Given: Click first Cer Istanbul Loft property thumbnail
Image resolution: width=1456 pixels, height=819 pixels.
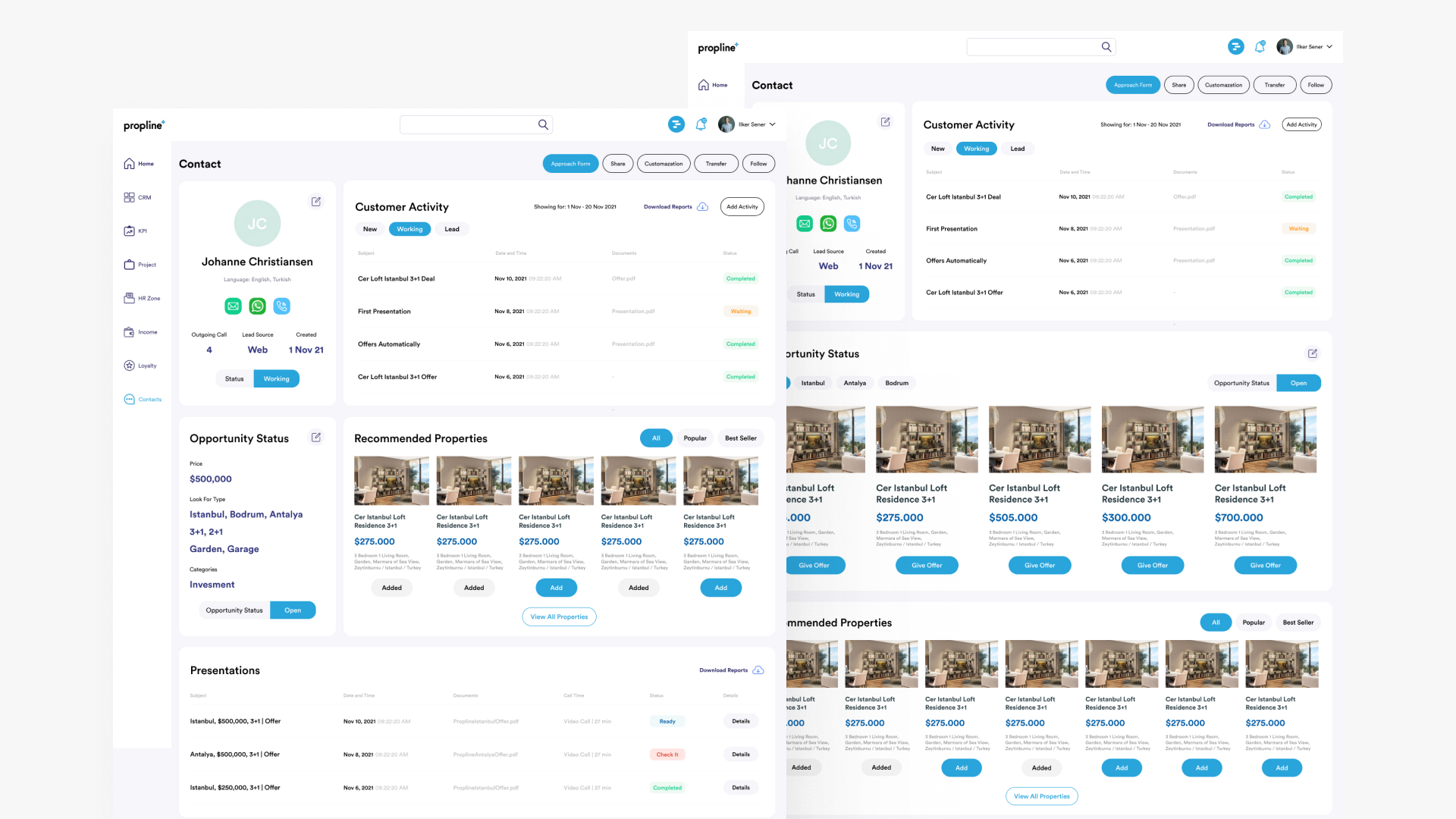Looking at the screenshot, I should tap(391, 481).
